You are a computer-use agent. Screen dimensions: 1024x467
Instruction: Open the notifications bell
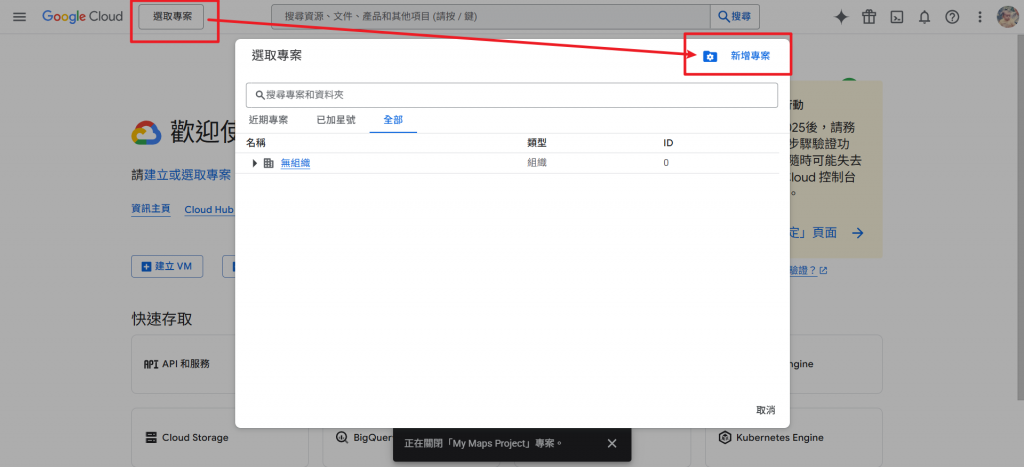[x=924, y=18]
